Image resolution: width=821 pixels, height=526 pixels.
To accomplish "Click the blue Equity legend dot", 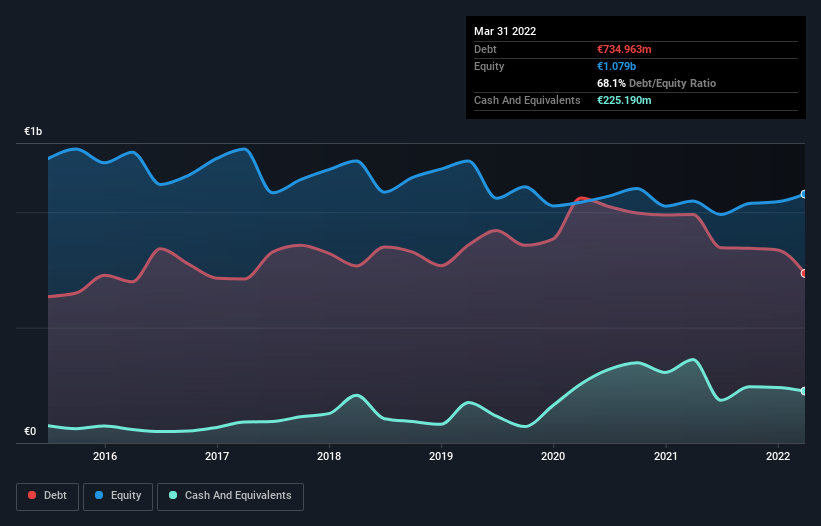I will click(x=99, y=495).
